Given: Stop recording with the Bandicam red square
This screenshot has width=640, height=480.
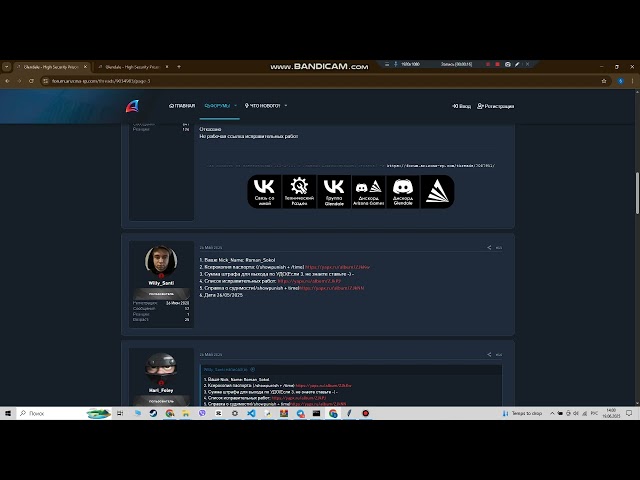Looking at the screenshot, I should [x=497, y=64].
